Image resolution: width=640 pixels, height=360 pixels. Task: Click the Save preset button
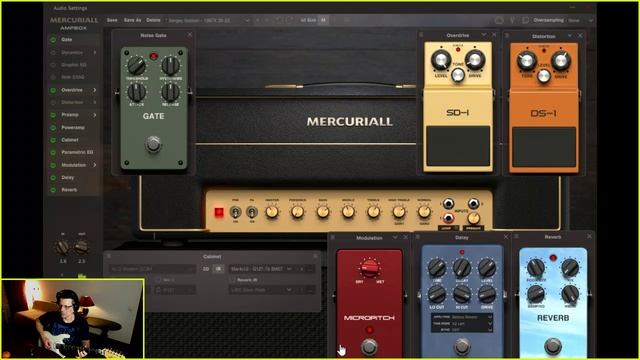click(112, 20)
